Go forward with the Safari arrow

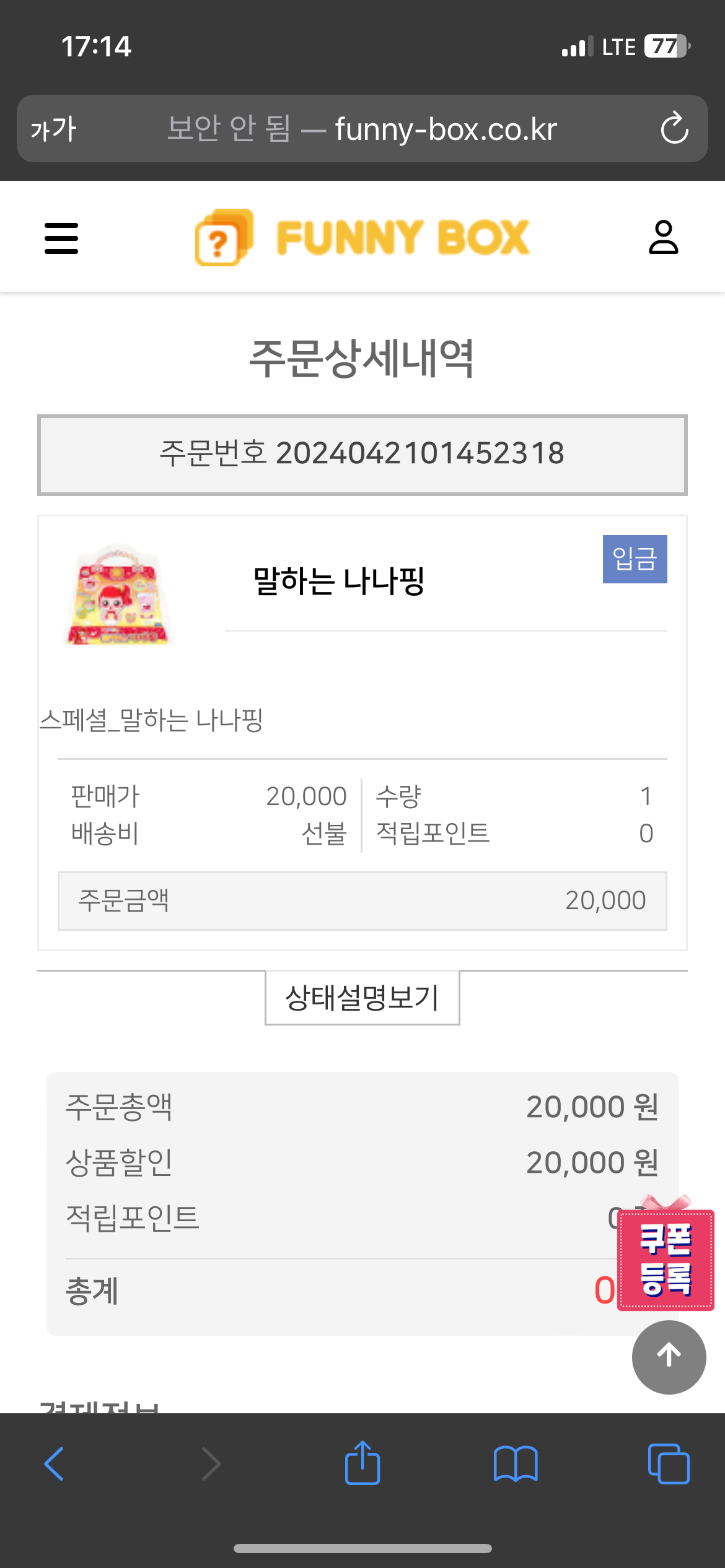click(x=211, y=1464)
